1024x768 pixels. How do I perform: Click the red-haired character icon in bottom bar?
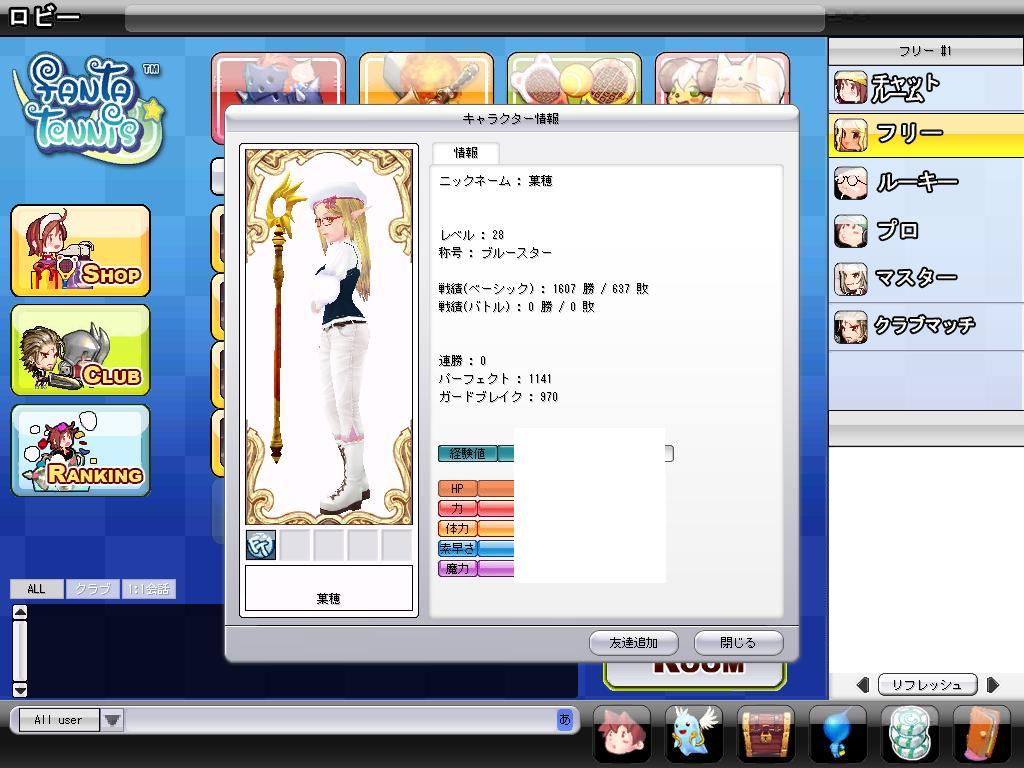621,733
